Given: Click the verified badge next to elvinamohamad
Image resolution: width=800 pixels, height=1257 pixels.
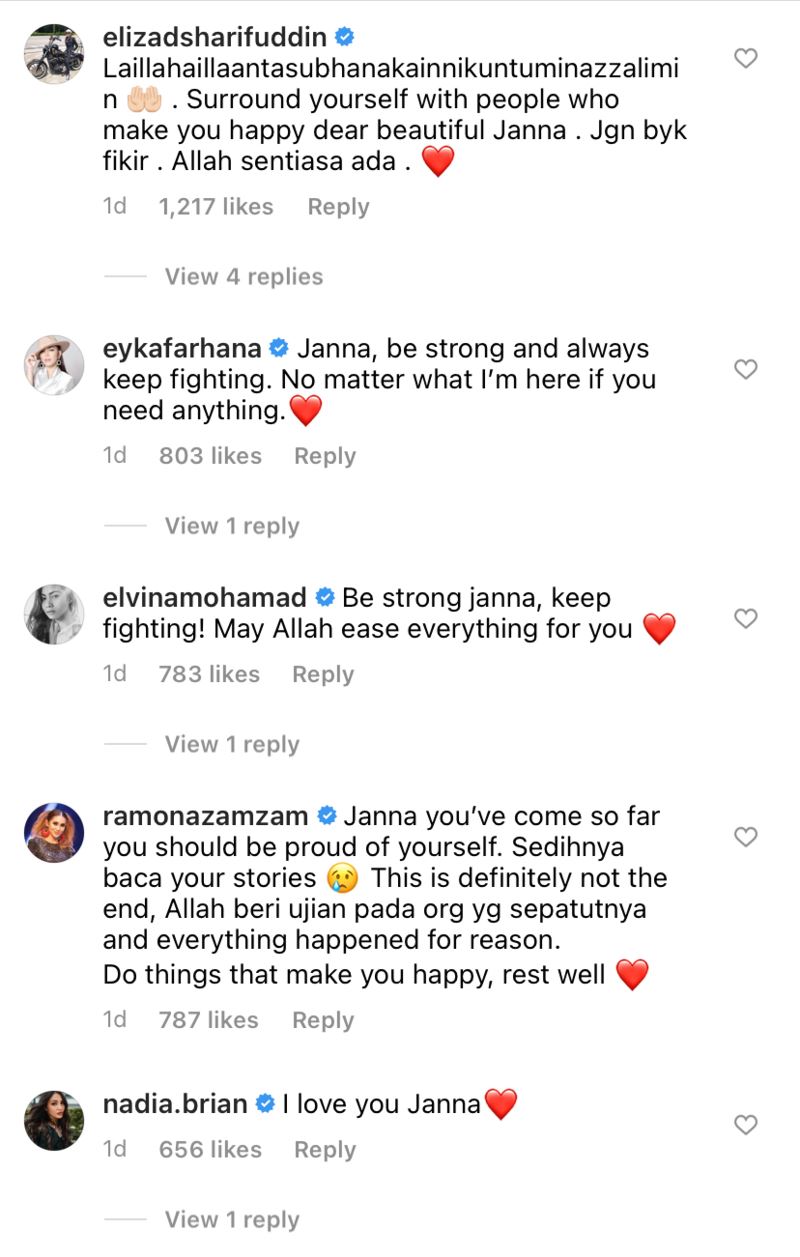Looking at the screenshot, I should coord(323,597).
